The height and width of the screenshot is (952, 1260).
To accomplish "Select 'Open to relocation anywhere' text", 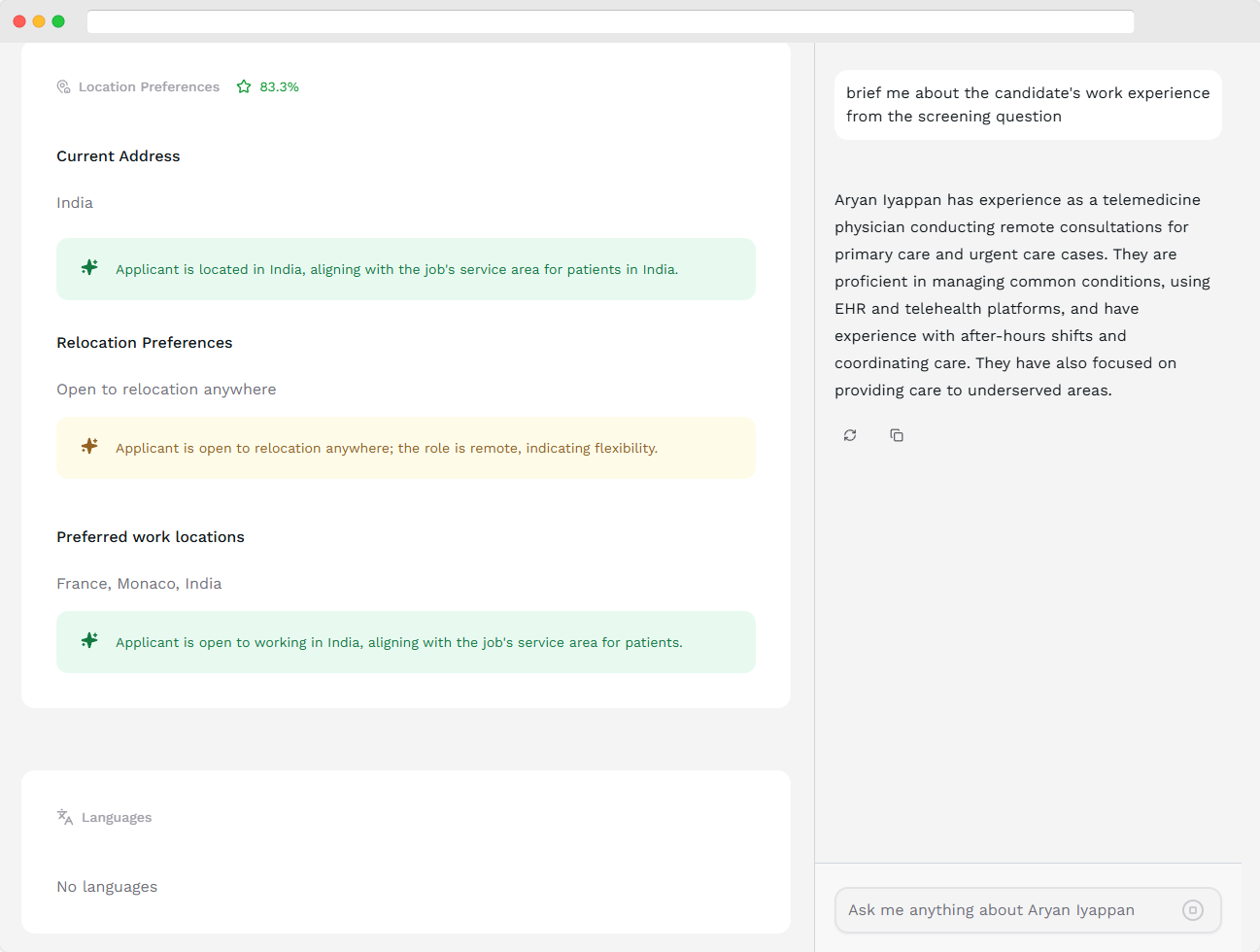I will point(166,389).
